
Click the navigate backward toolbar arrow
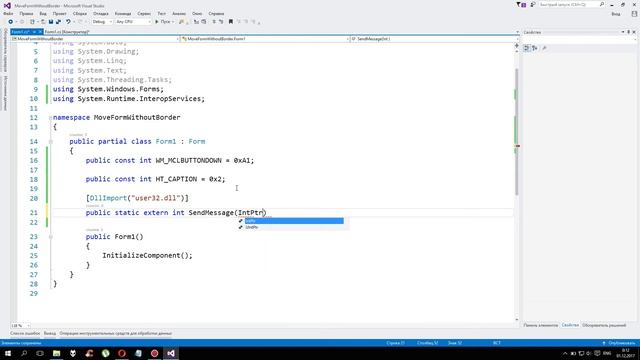(11, 22)
